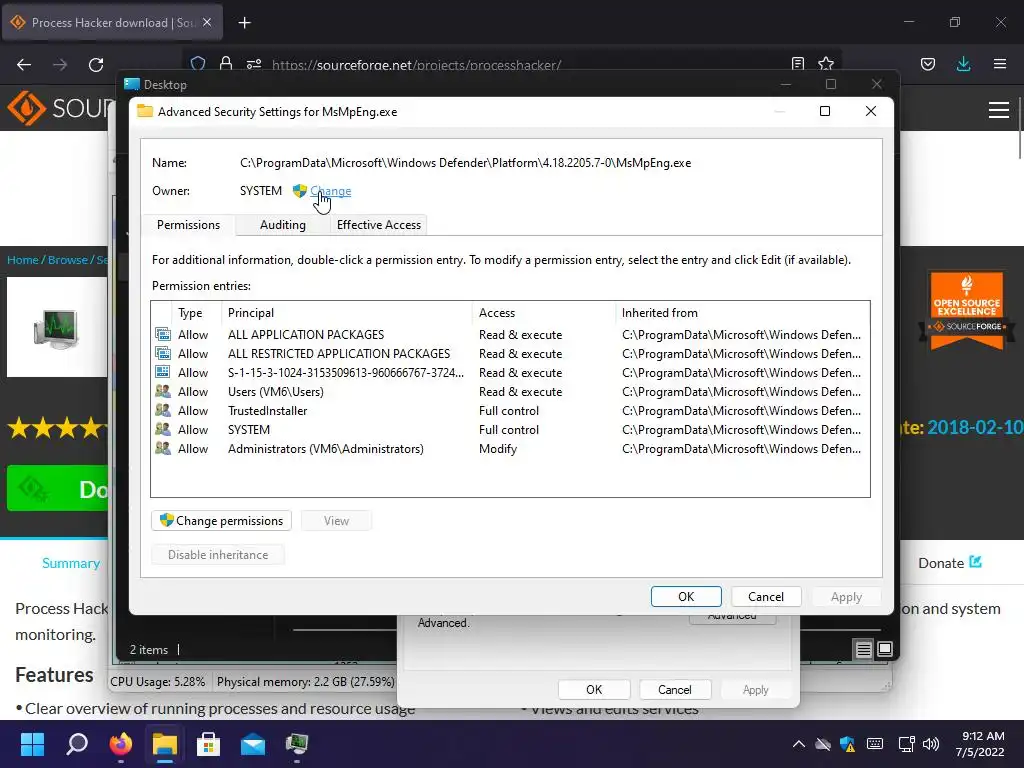Screen dimensions: 1024x768
Task: Open Mail app from the taskbar
Action: click(x=253, y=744)
